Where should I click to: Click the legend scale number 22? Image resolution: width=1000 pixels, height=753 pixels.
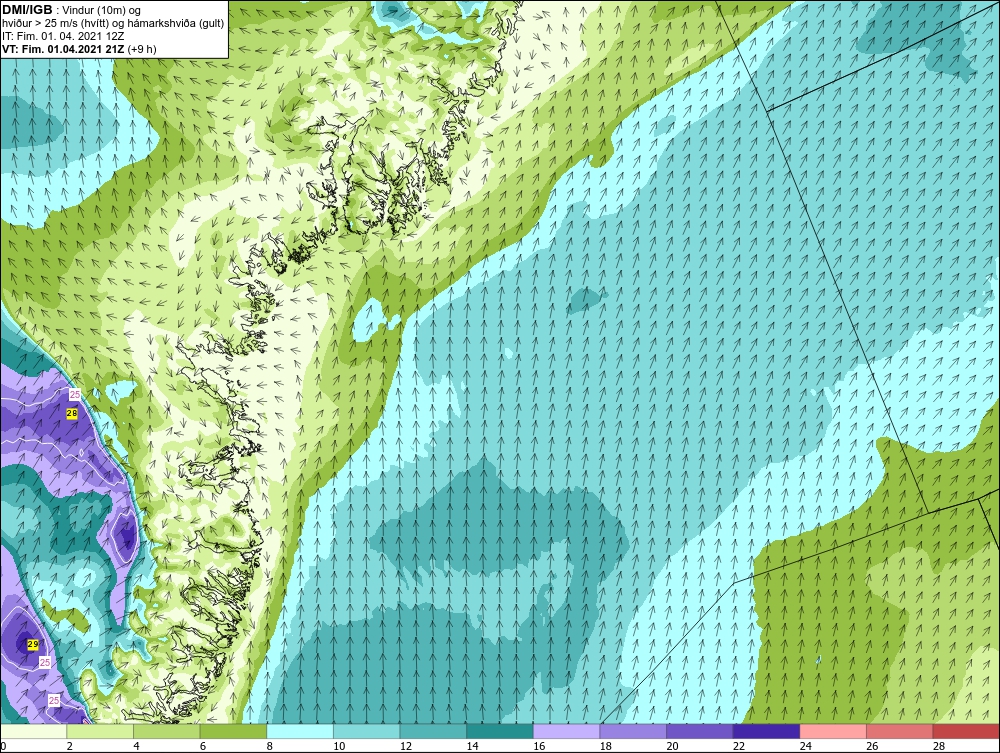739,746
